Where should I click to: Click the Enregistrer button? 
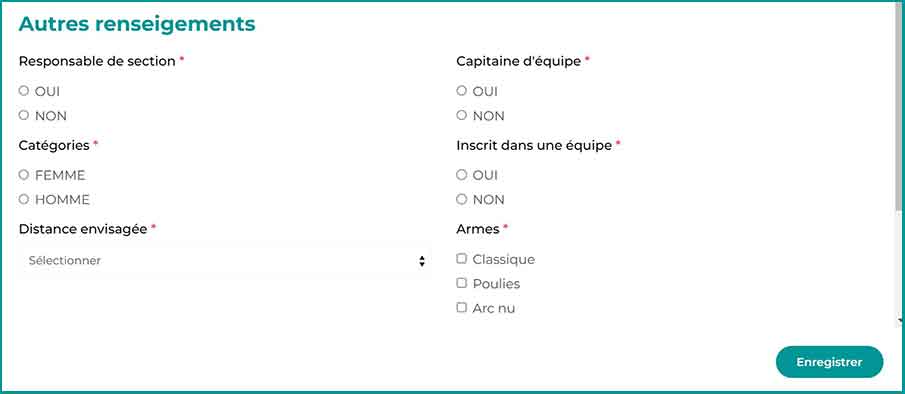829,362
